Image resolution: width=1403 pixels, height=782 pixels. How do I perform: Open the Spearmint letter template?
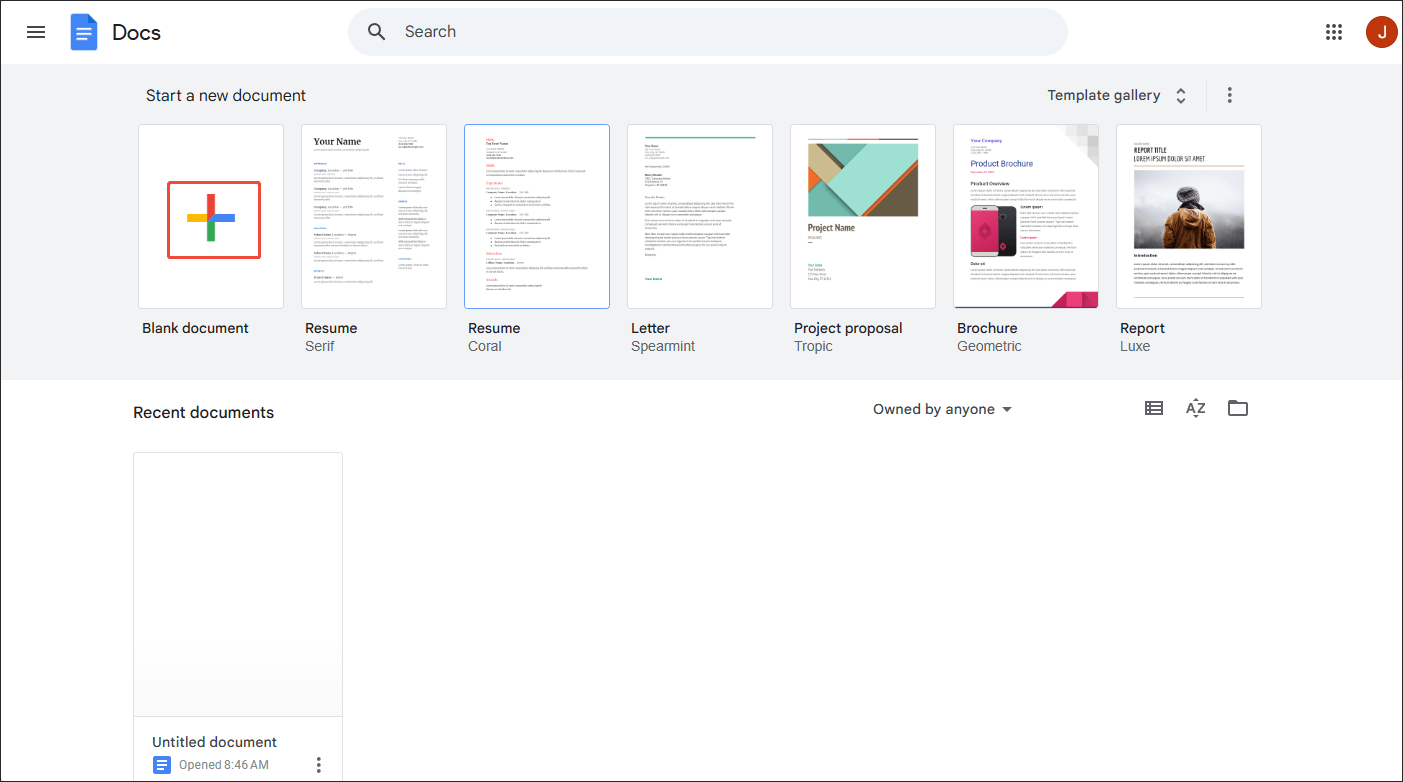pyautogui.click(x=699, y=216)
